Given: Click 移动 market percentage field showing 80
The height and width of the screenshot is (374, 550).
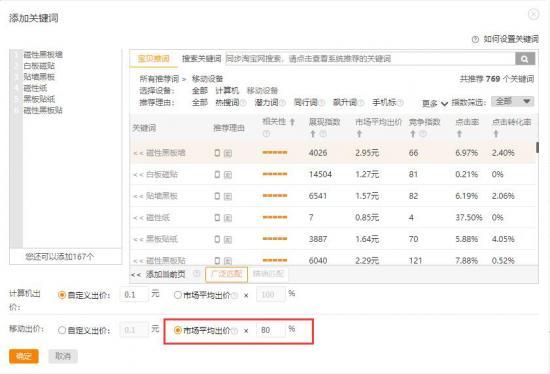Looking at the screenshot, I should coord(270,330).
